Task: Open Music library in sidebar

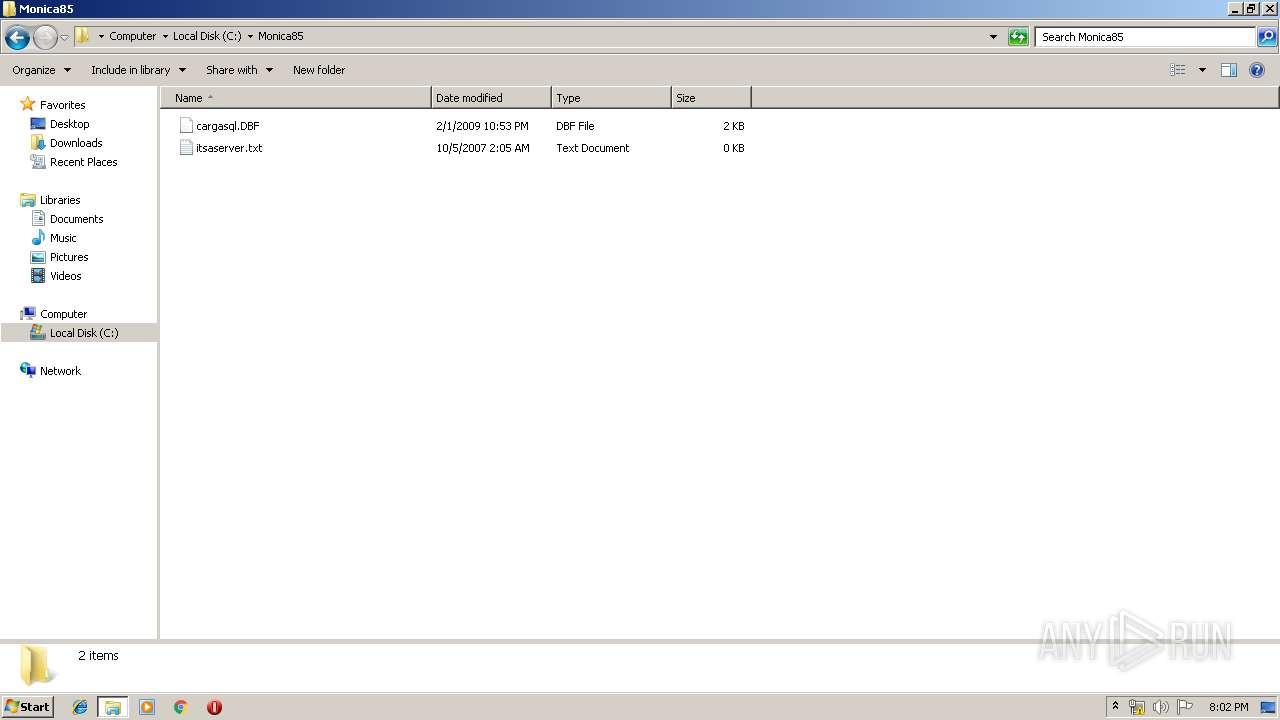Action: (x=63, y=238)
